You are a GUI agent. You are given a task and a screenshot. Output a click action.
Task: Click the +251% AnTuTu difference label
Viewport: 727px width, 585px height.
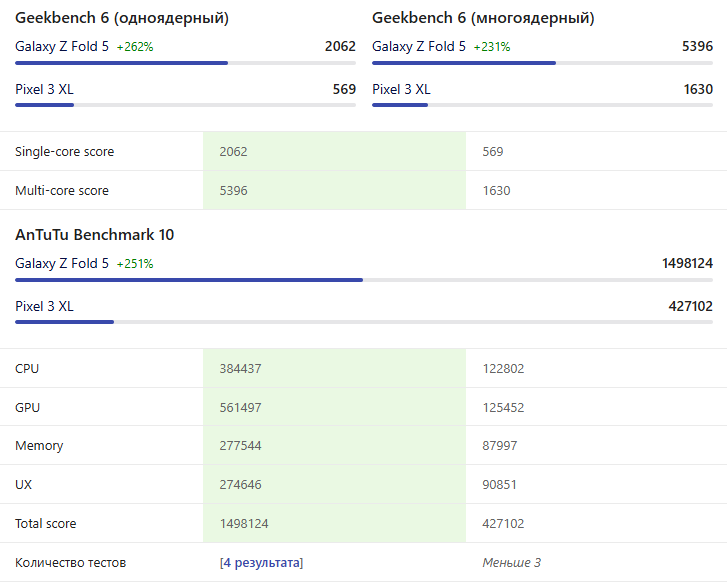[x=135, y=264]
